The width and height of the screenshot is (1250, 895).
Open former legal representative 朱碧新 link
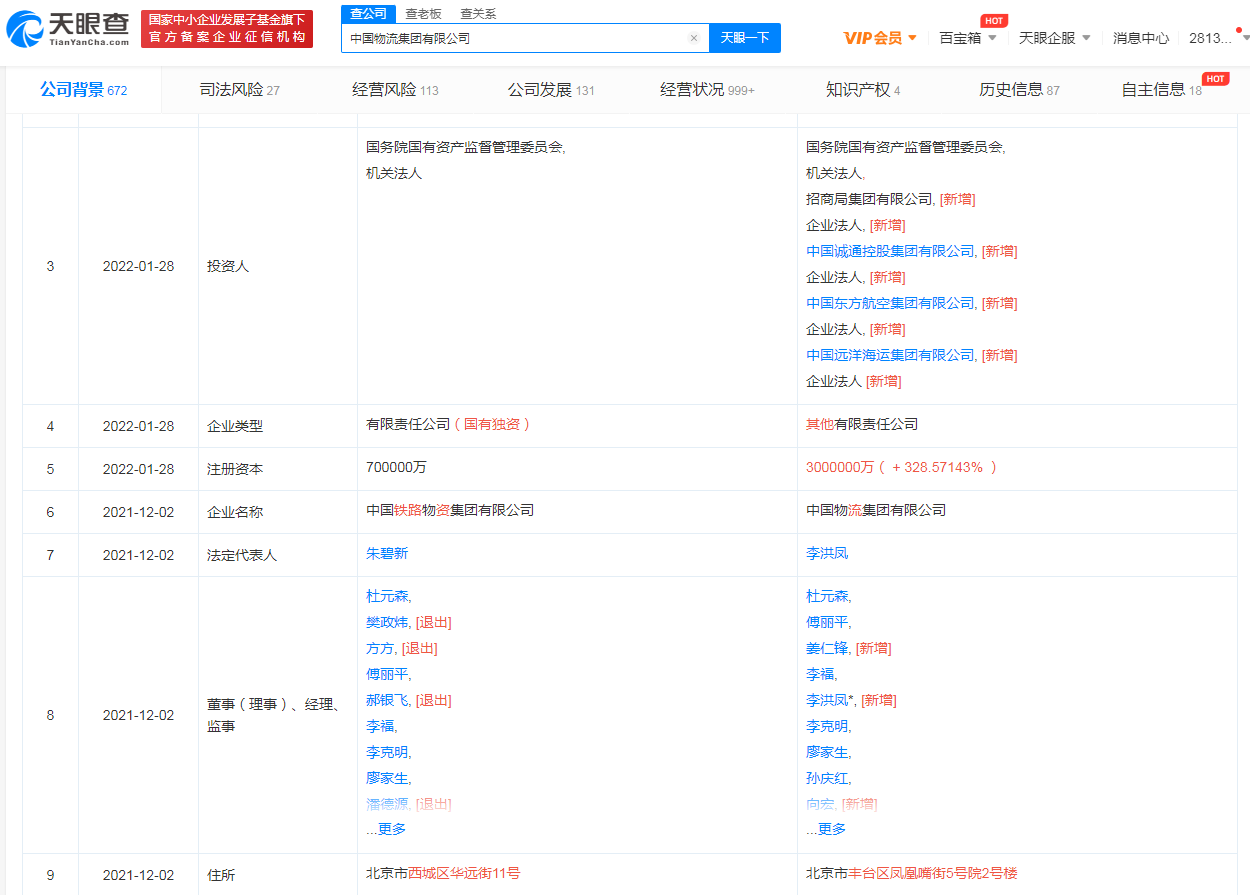click(x=387, y=553)
